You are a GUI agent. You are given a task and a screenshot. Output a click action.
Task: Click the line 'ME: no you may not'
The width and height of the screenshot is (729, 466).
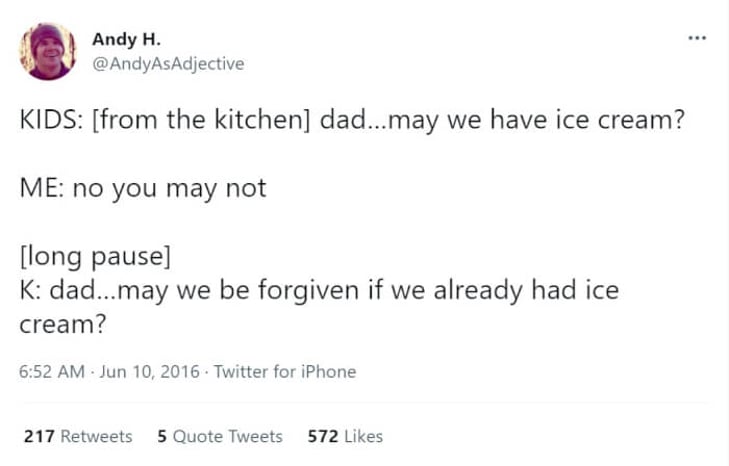pos(143,188)
